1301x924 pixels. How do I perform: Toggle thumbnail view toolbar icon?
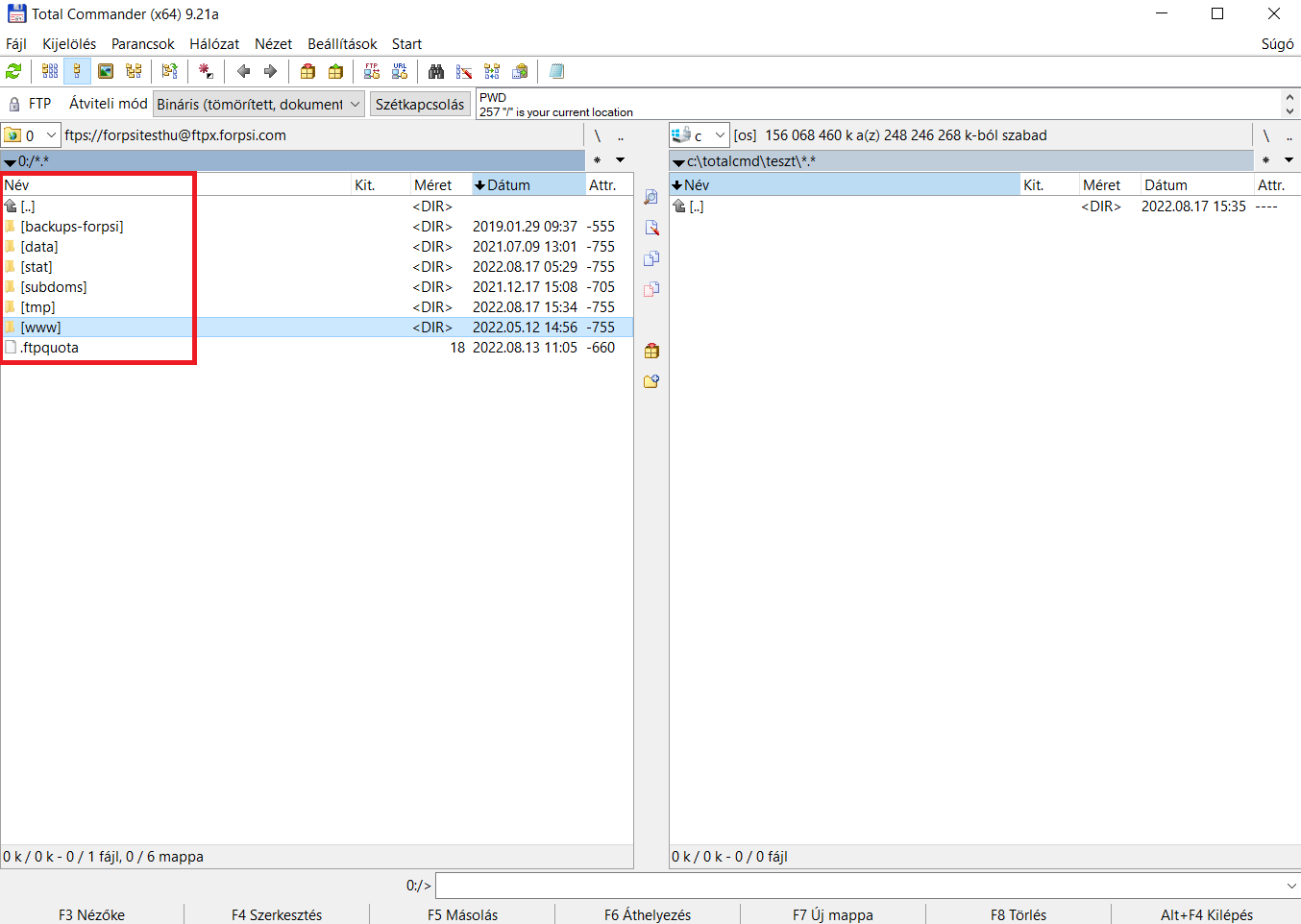[106, 71]
